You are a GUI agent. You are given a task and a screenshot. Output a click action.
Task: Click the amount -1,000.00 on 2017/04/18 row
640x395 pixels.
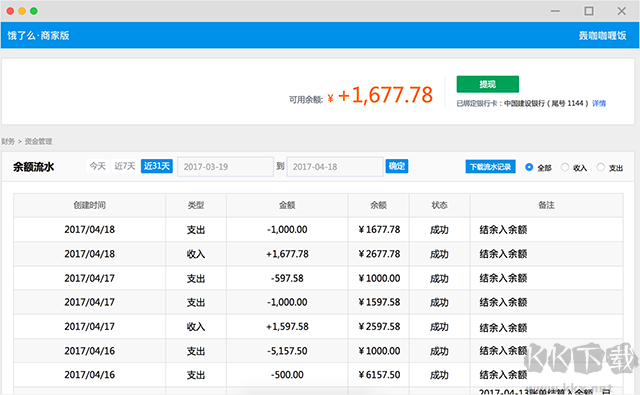287,229
